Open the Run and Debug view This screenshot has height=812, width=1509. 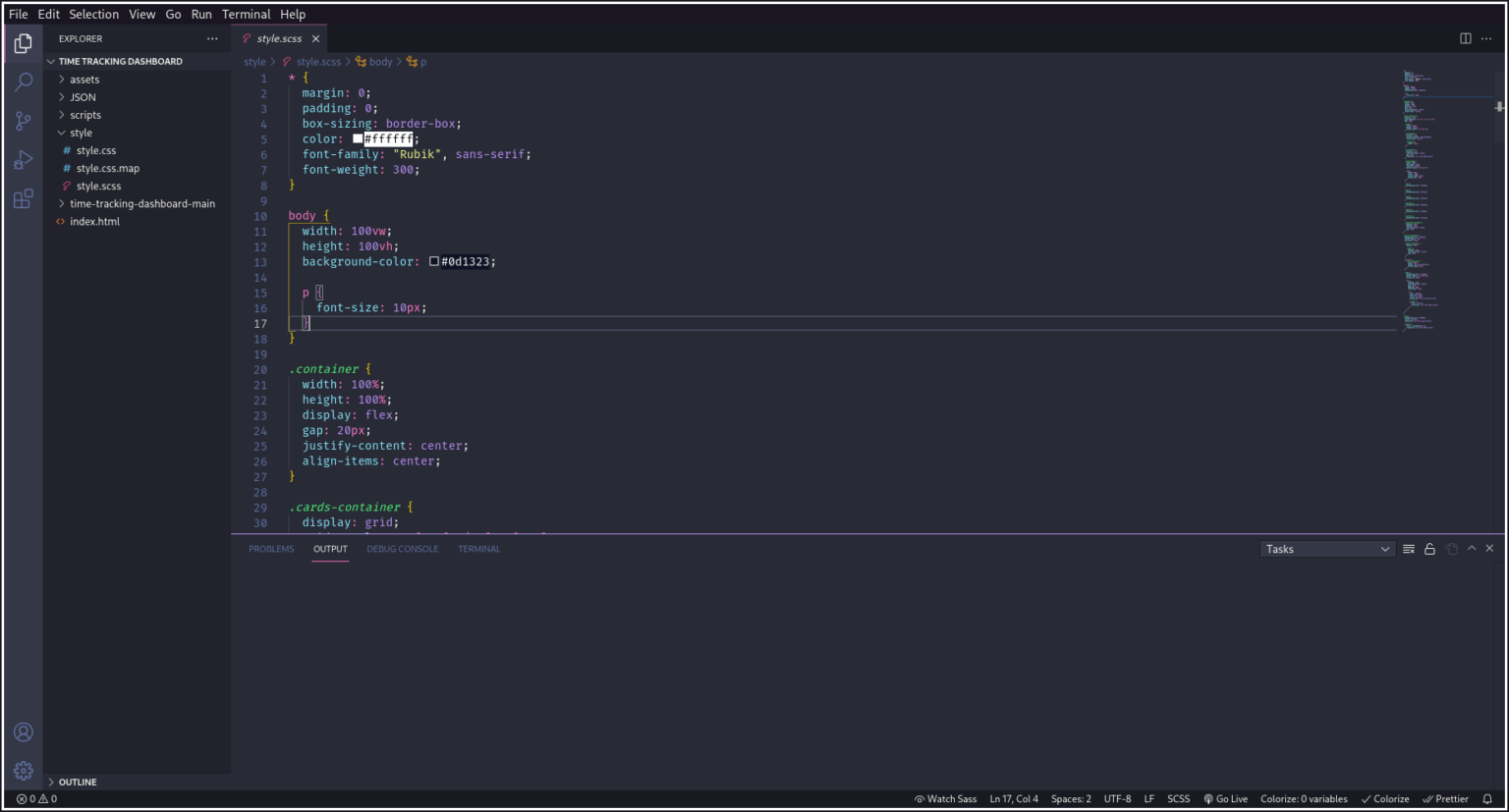pyautogui.click(x=24, y=159)
